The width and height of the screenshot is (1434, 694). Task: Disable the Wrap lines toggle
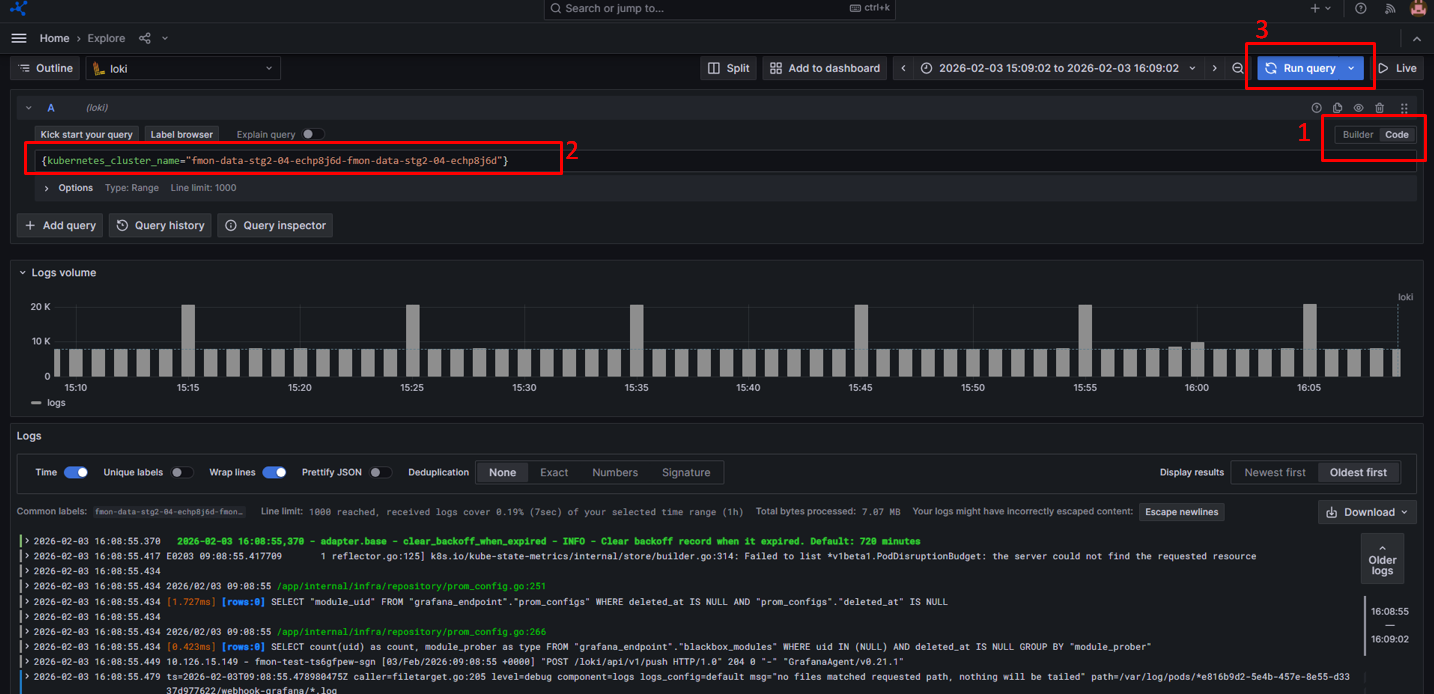coord(274,472)
